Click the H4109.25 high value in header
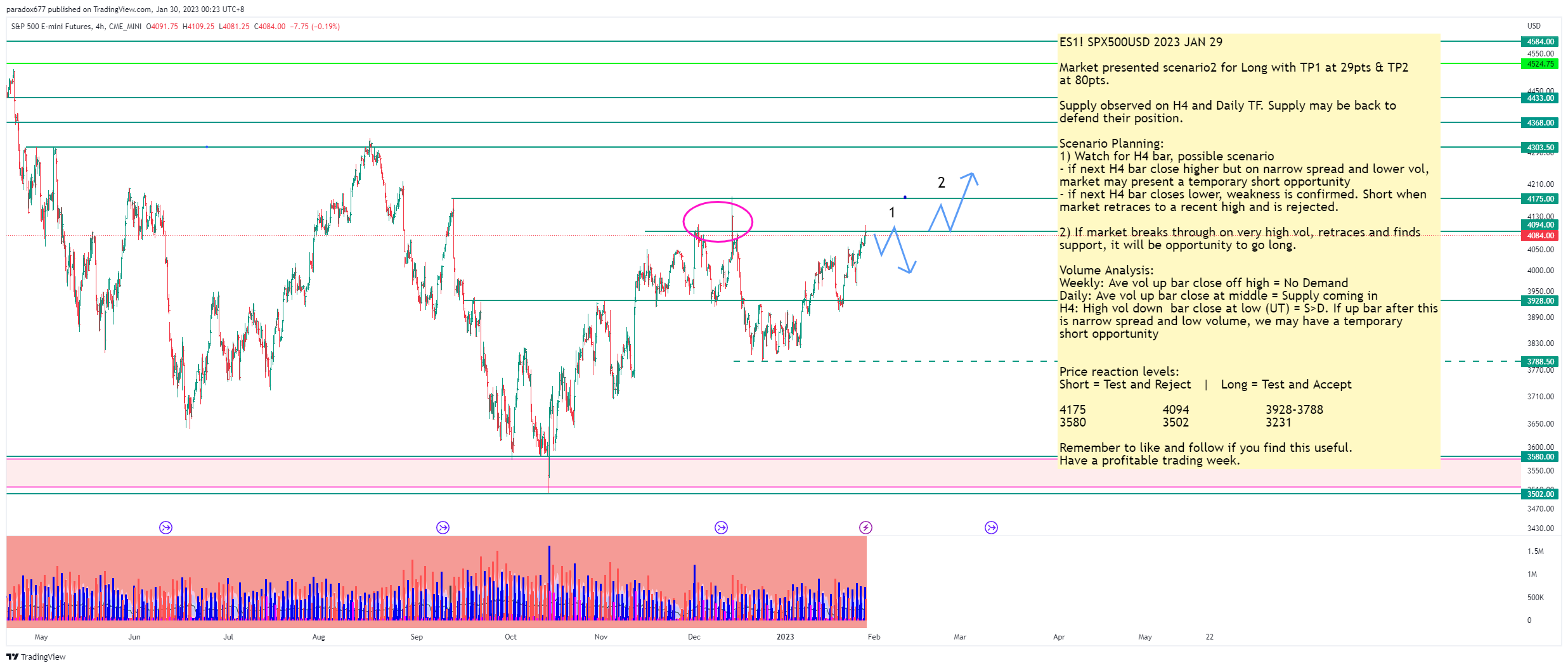This screenshot has height=668, width=1568. coord(198,27)
